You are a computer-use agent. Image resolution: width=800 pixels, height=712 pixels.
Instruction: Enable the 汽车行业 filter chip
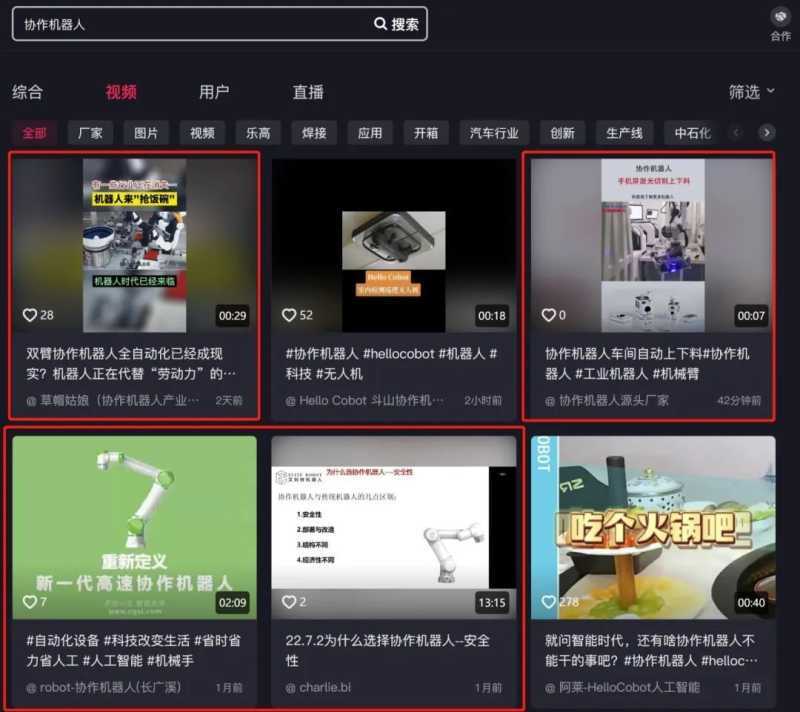(x=496, y=131)
